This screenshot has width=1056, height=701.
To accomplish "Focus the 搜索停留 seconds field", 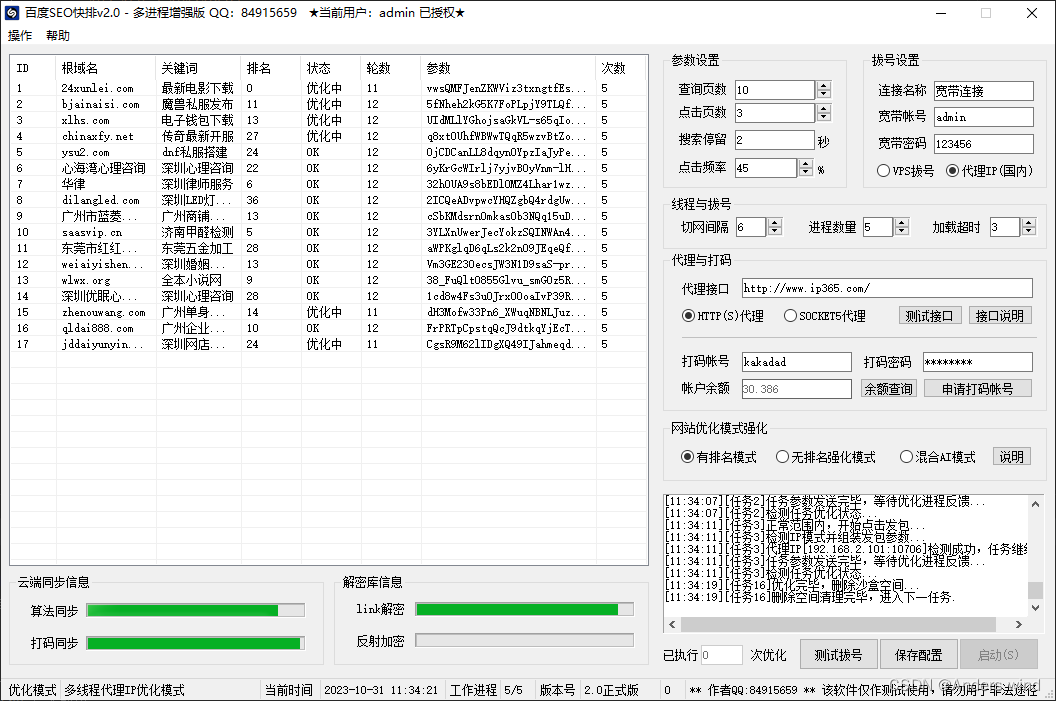I will pos(774,140).
